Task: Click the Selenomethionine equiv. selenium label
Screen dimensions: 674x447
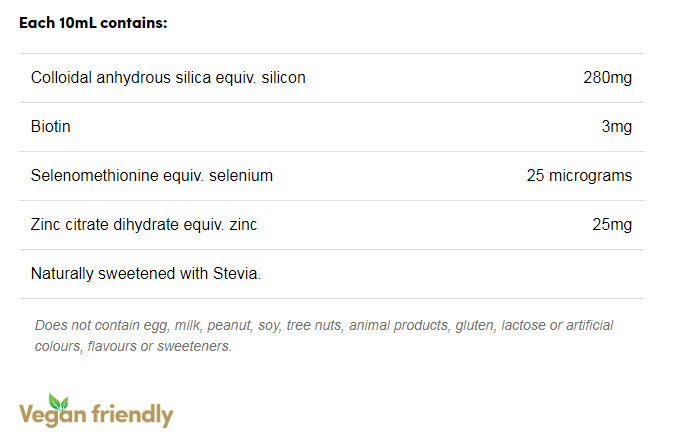Action: (152, 175)
